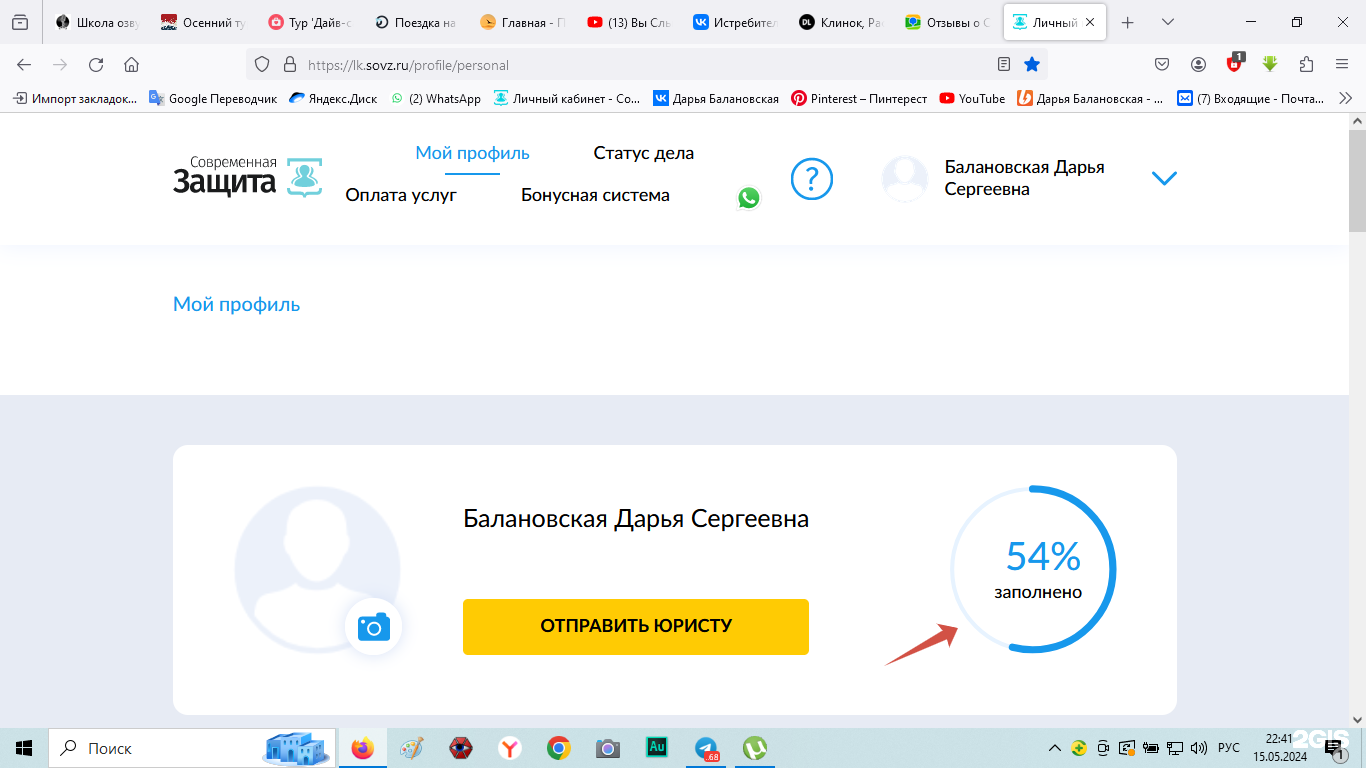
Task: Reload the page with the refresh icon
Action: (x=96, y=65)
